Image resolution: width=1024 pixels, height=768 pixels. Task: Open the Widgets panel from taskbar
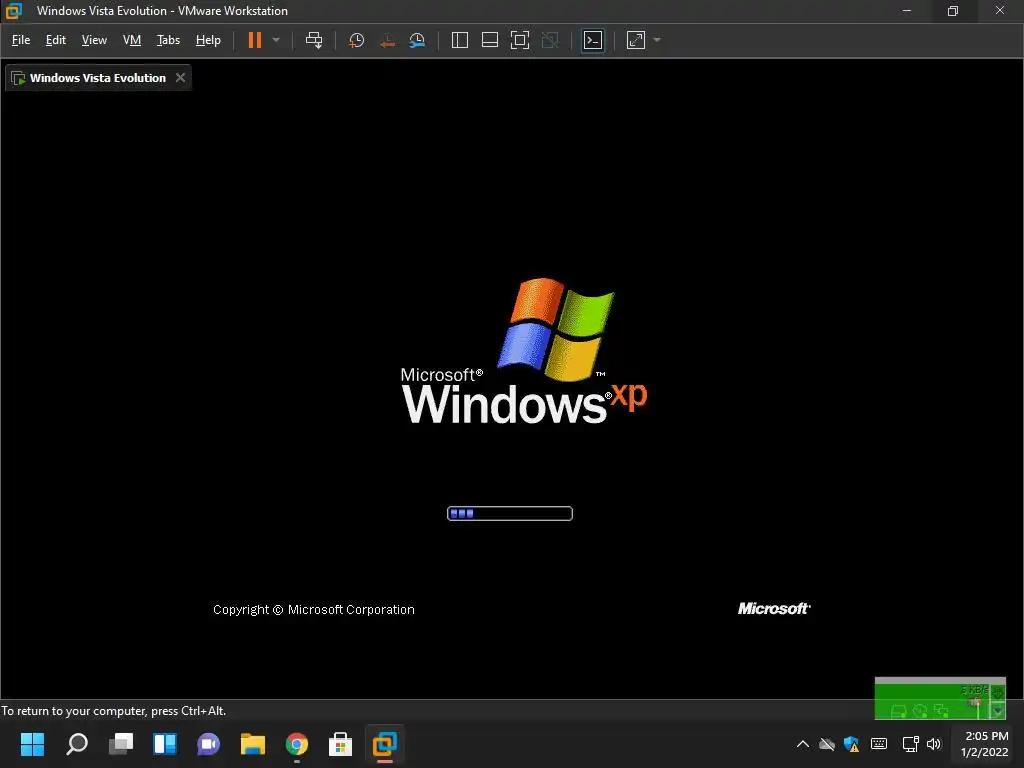point(165,744)
